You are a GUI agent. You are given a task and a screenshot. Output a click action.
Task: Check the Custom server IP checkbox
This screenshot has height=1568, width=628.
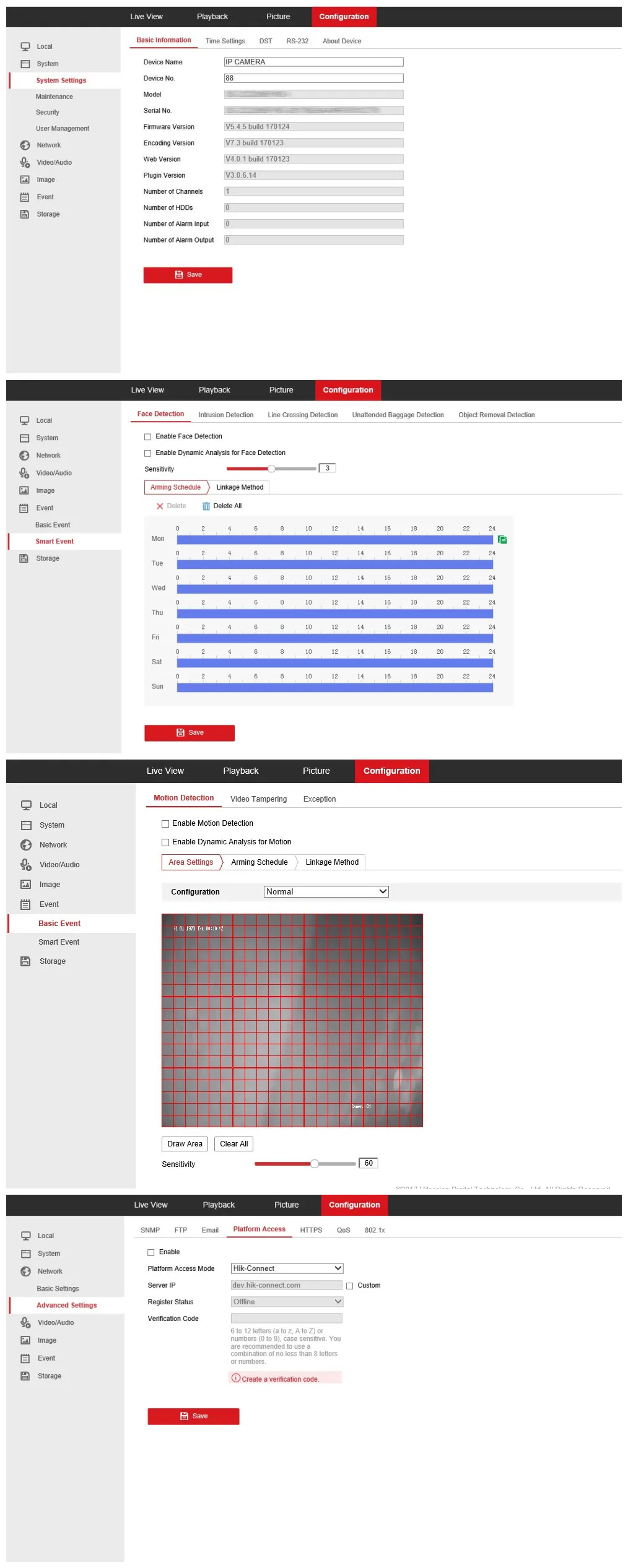[x=350, y=1286]
